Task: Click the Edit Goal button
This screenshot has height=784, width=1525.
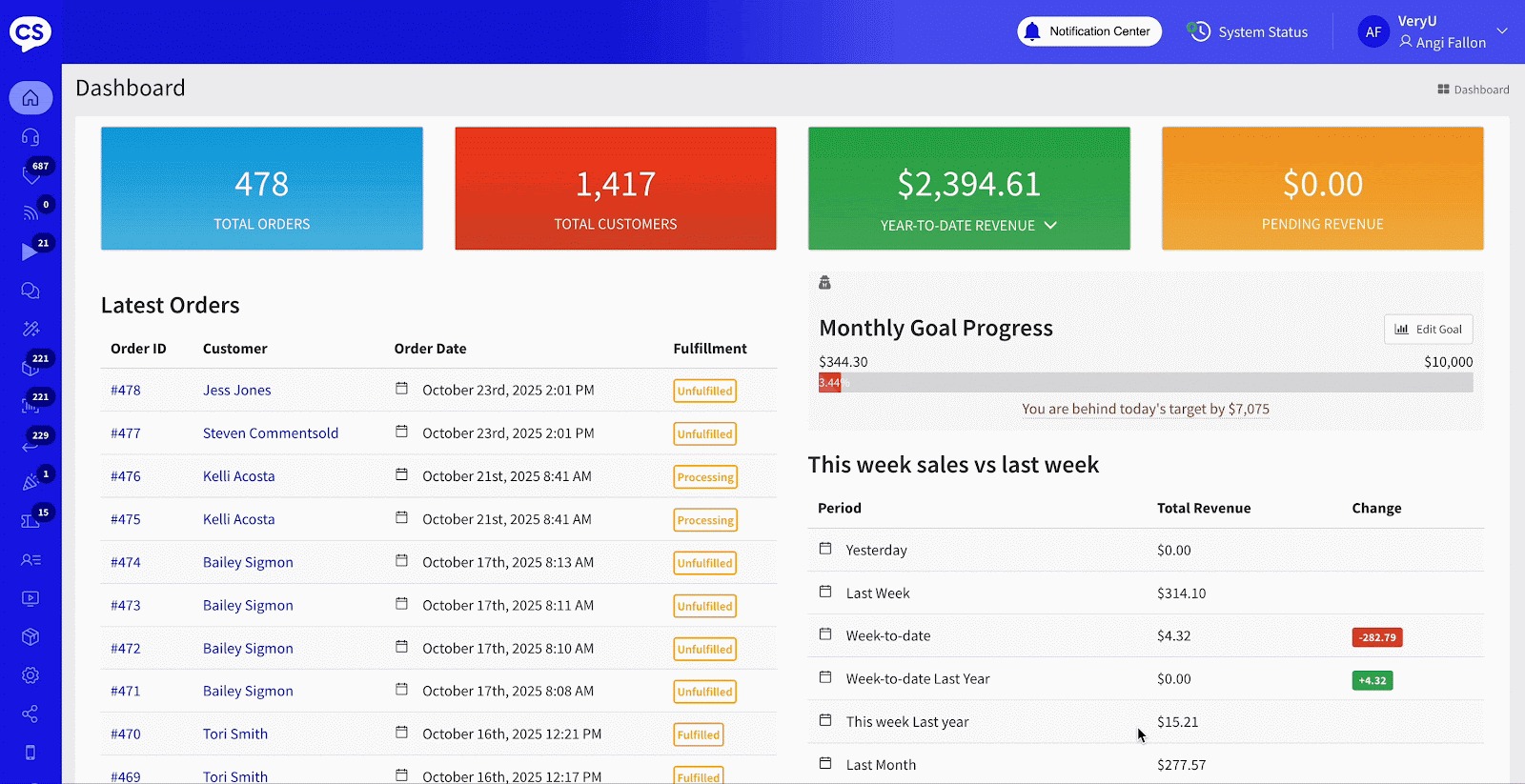Action: pyautogui.click(x=1428, y=330)
